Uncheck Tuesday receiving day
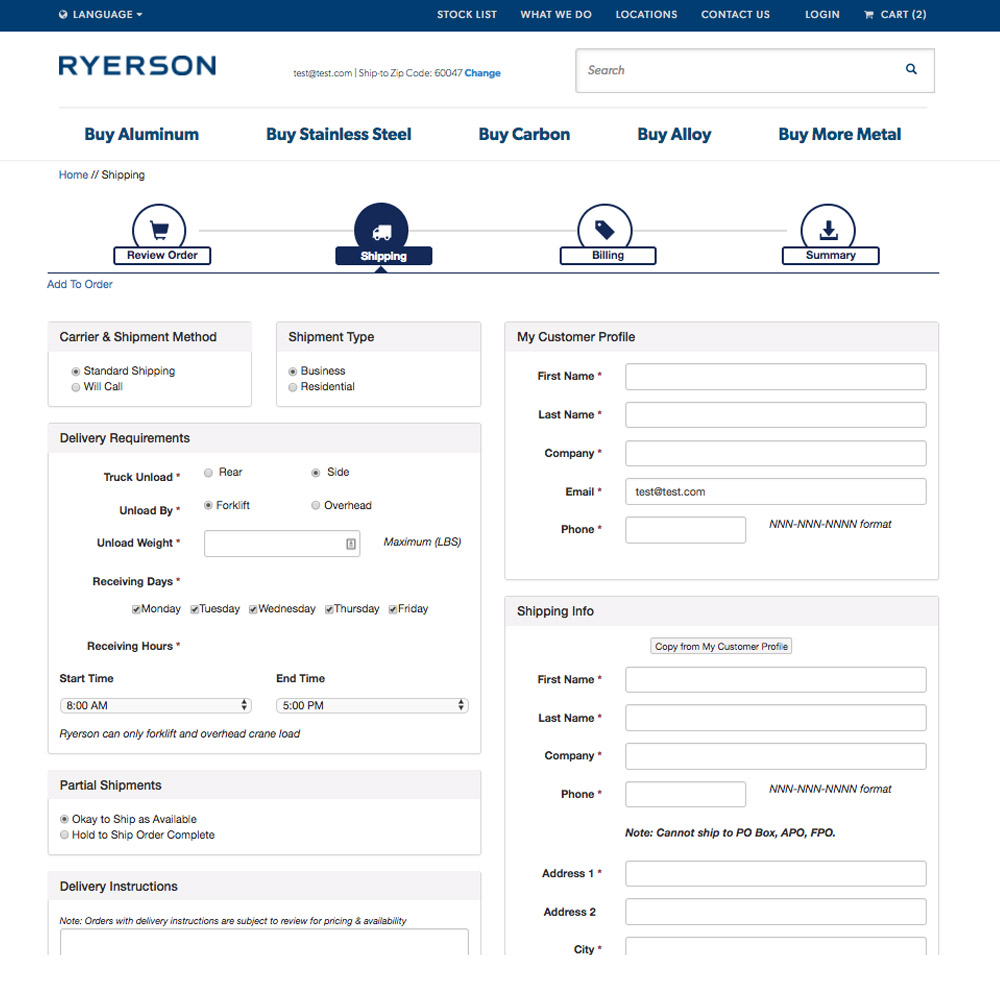 pyautogui.click(x=194, y=609)
